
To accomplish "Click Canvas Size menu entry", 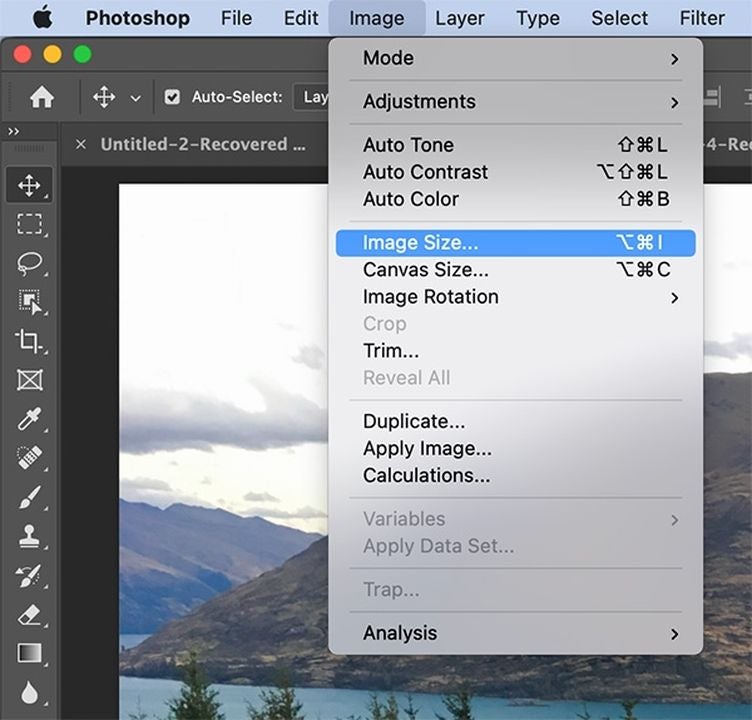I will point(516,270).
